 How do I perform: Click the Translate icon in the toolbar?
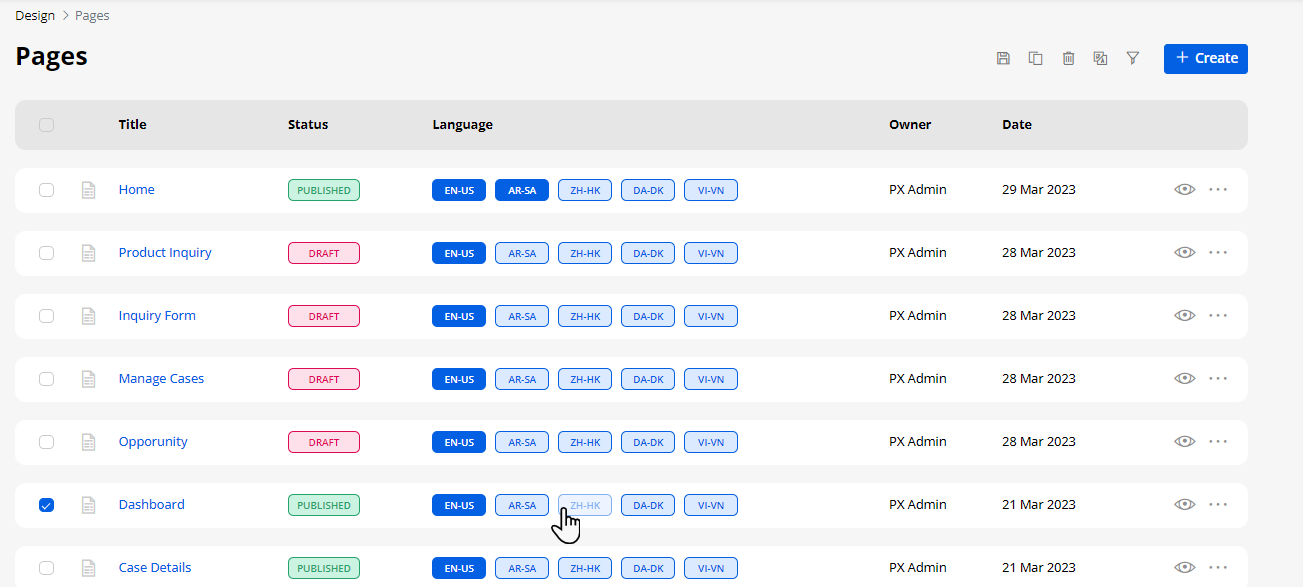pyautogui.click(x=1100, y=59)
